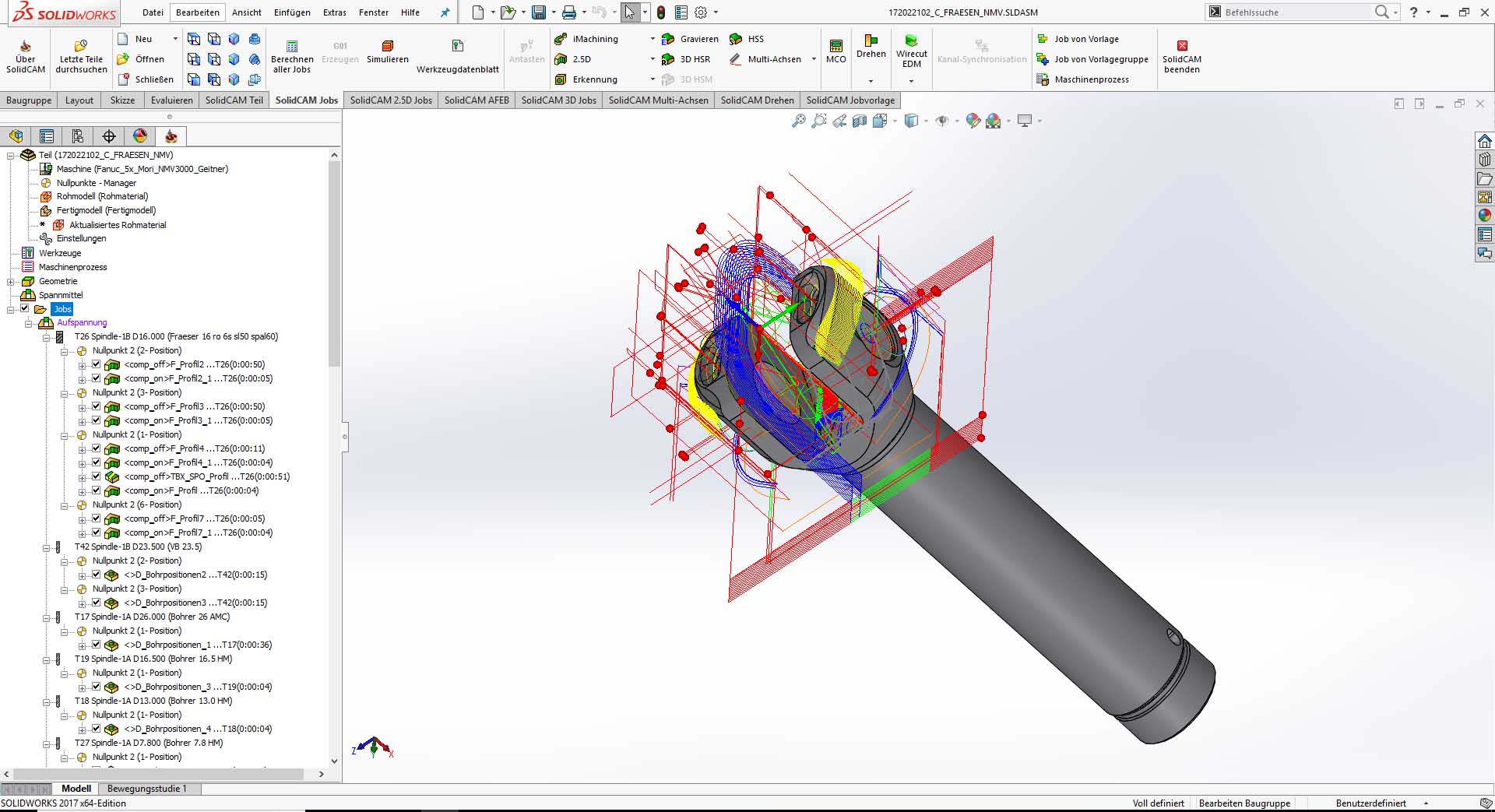Select the iMachining tool
The height and width of the screenshot is (812, 1495).
(586, 39)
